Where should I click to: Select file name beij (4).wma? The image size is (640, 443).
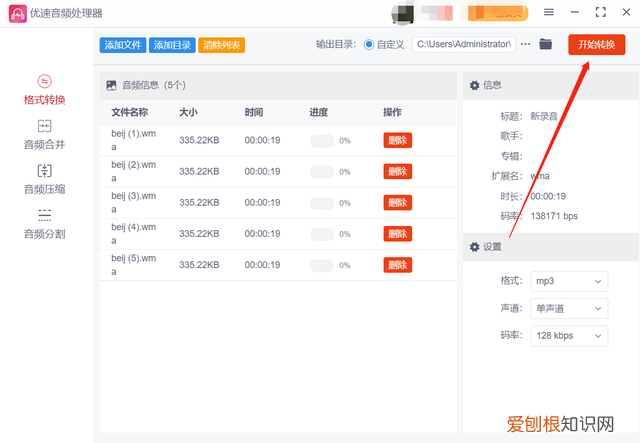point(133,234)
